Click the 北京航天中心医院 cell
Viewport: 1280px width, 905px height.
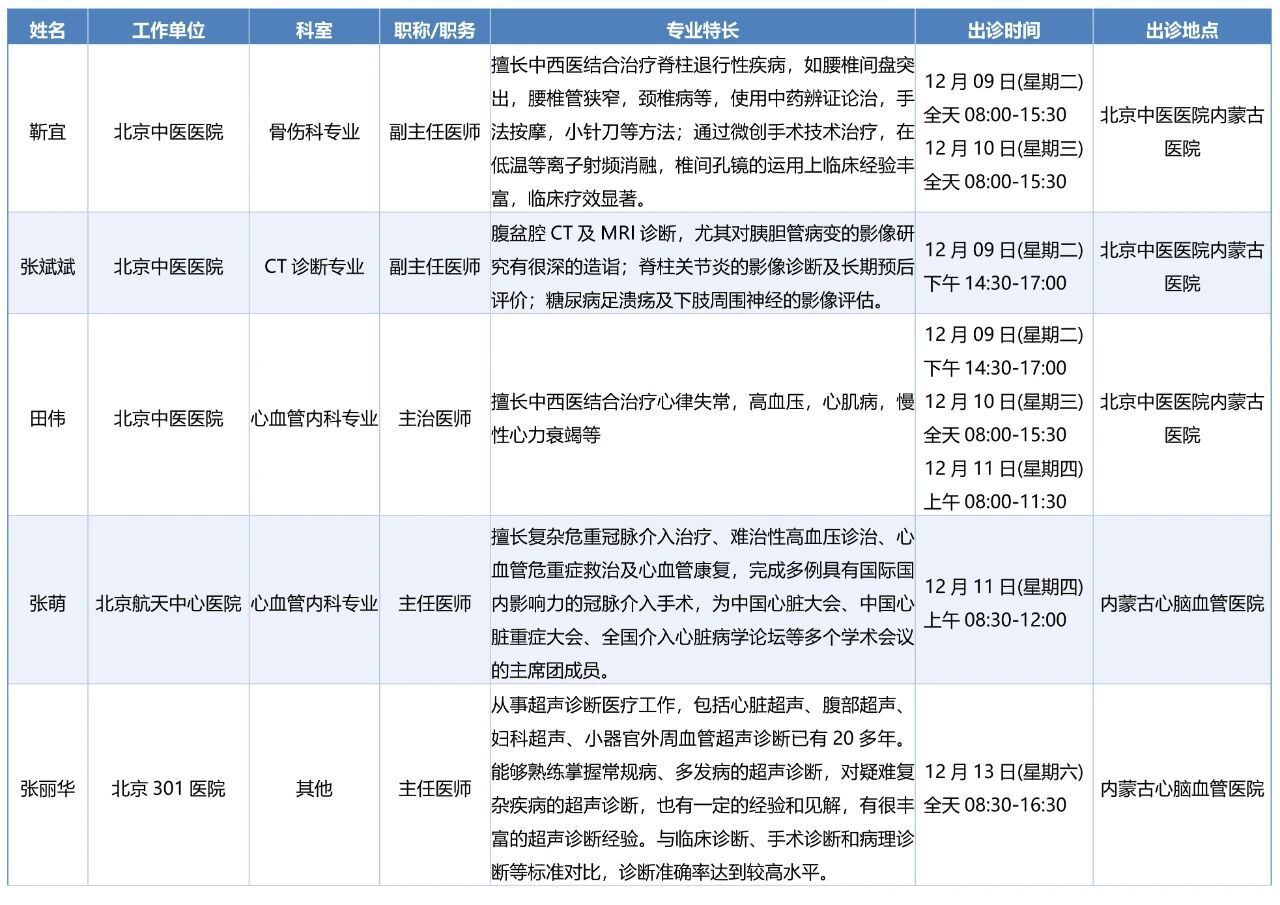(x=168, y=603)
